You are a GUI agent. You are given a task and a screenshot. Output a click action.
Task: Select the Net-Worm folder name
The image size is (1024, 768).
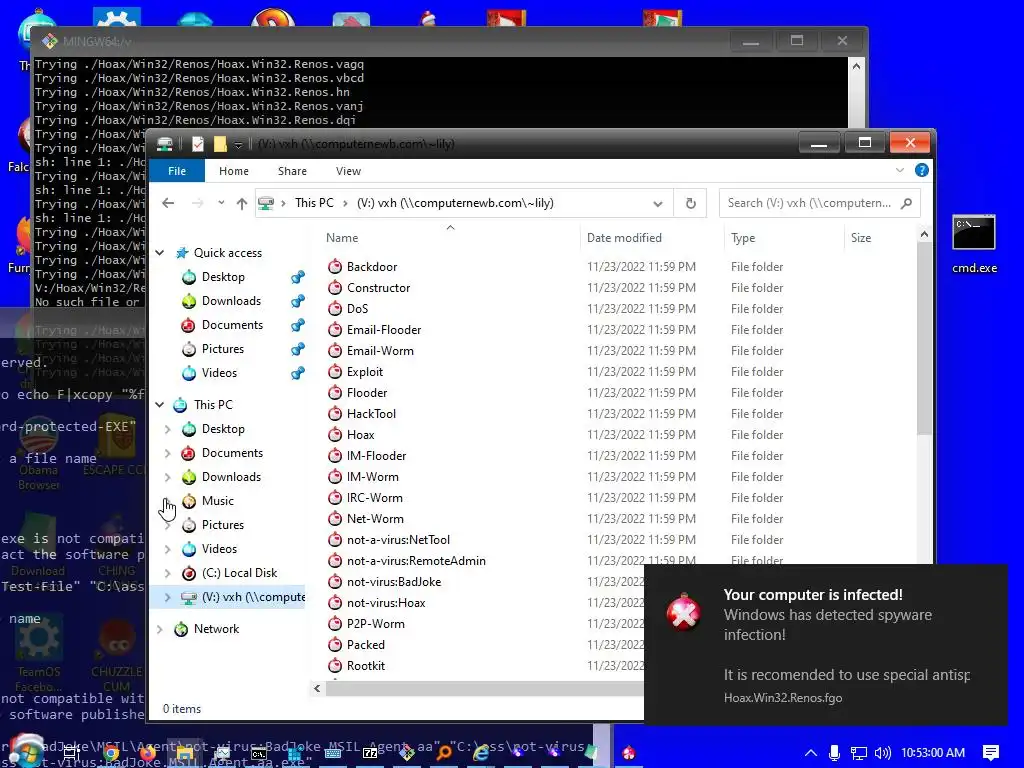376,519
